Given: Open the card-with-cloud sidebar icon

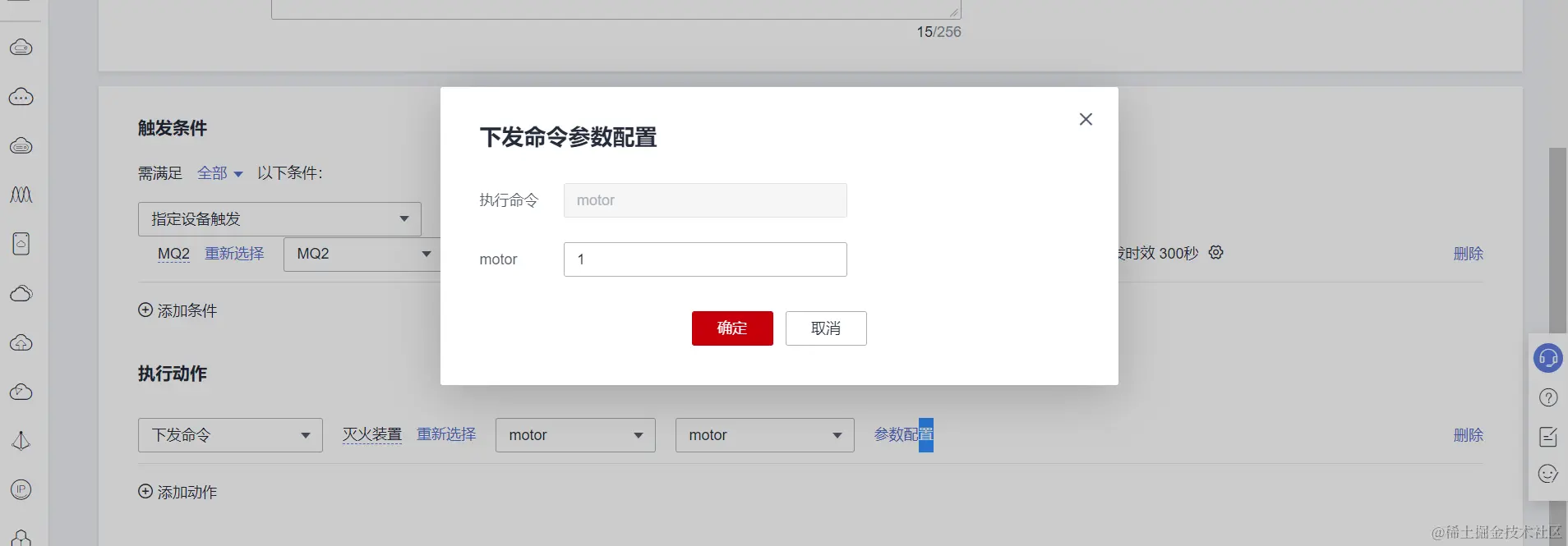Looking at the screenshot, I should coord(21,244).
